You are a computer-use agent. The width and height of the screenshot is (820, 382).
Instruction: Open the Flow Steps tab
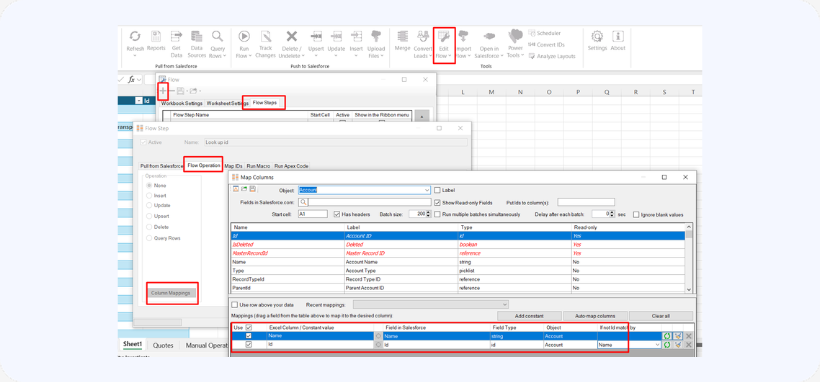265,103
